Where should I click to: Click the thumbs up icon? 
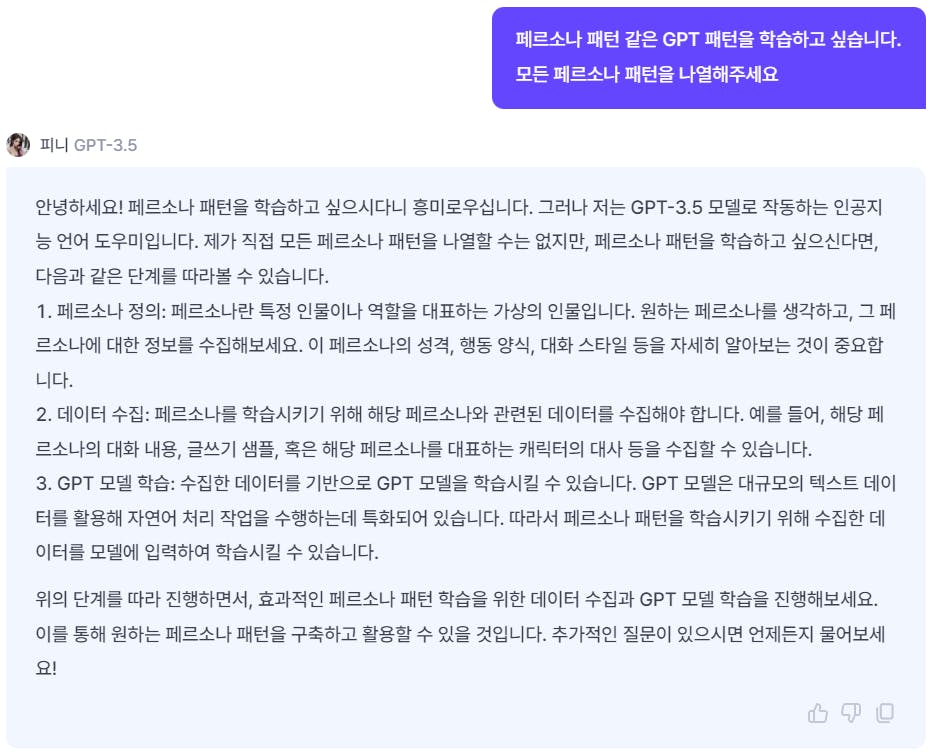[818, 713]
